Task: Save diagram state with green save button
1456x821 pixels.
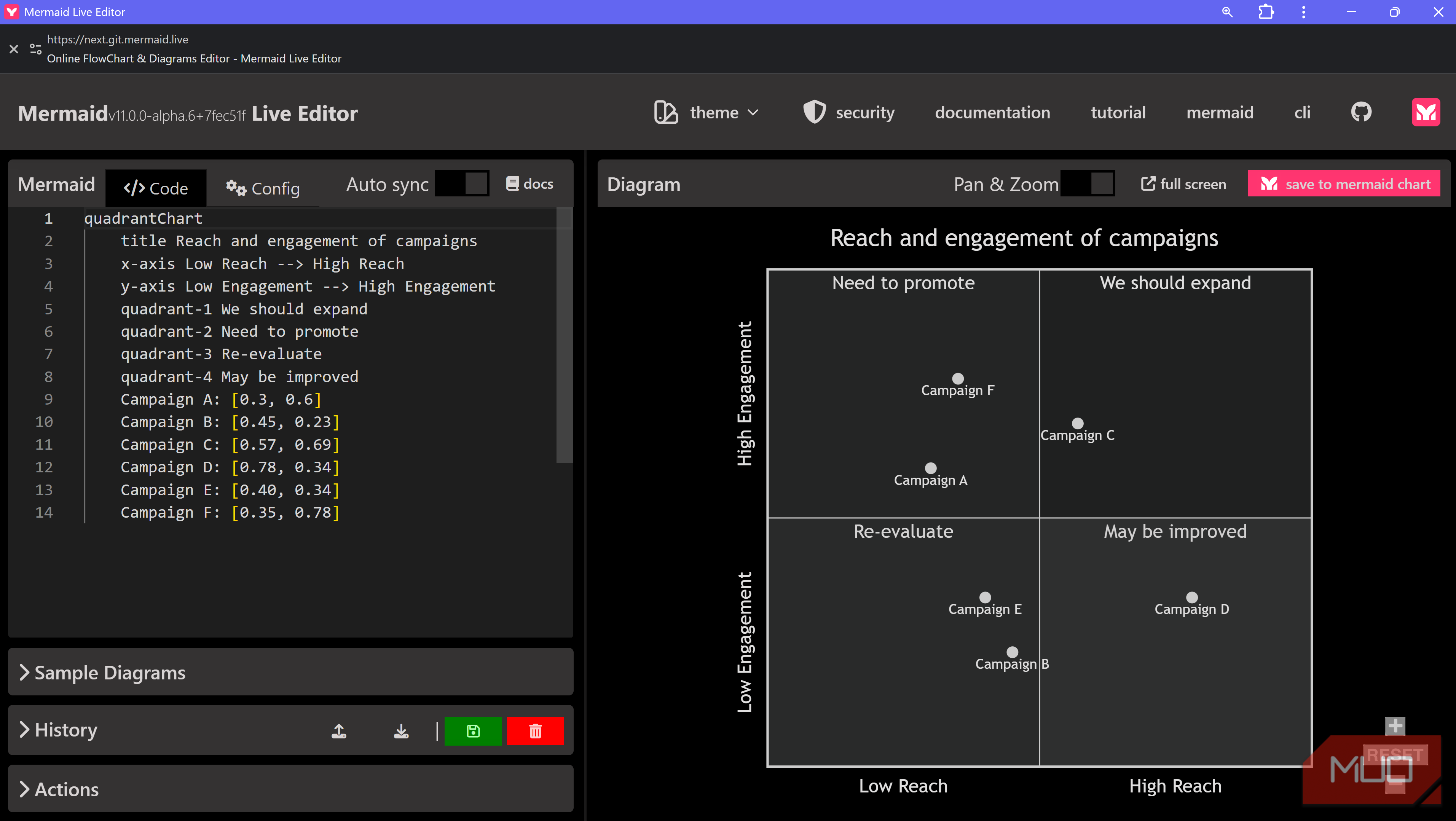Action: [472, 731]
